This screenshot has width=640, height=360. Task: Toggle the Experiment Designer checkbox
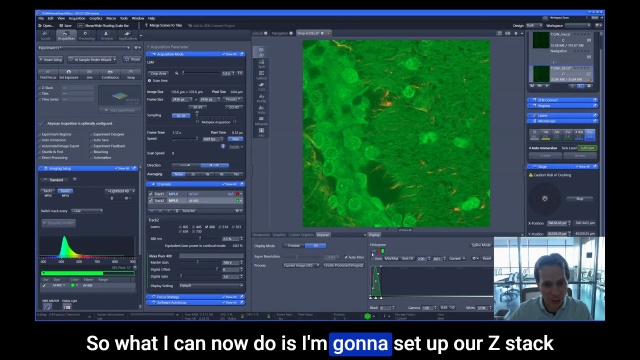pos(91,134)
